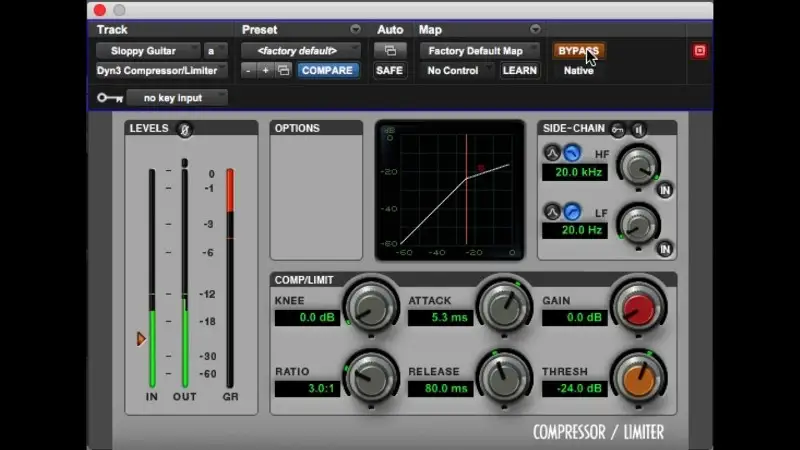Toggle the plug-in BYPASS button
The width and height of the screenshot is (800, 450).
[x=578, y=51]
